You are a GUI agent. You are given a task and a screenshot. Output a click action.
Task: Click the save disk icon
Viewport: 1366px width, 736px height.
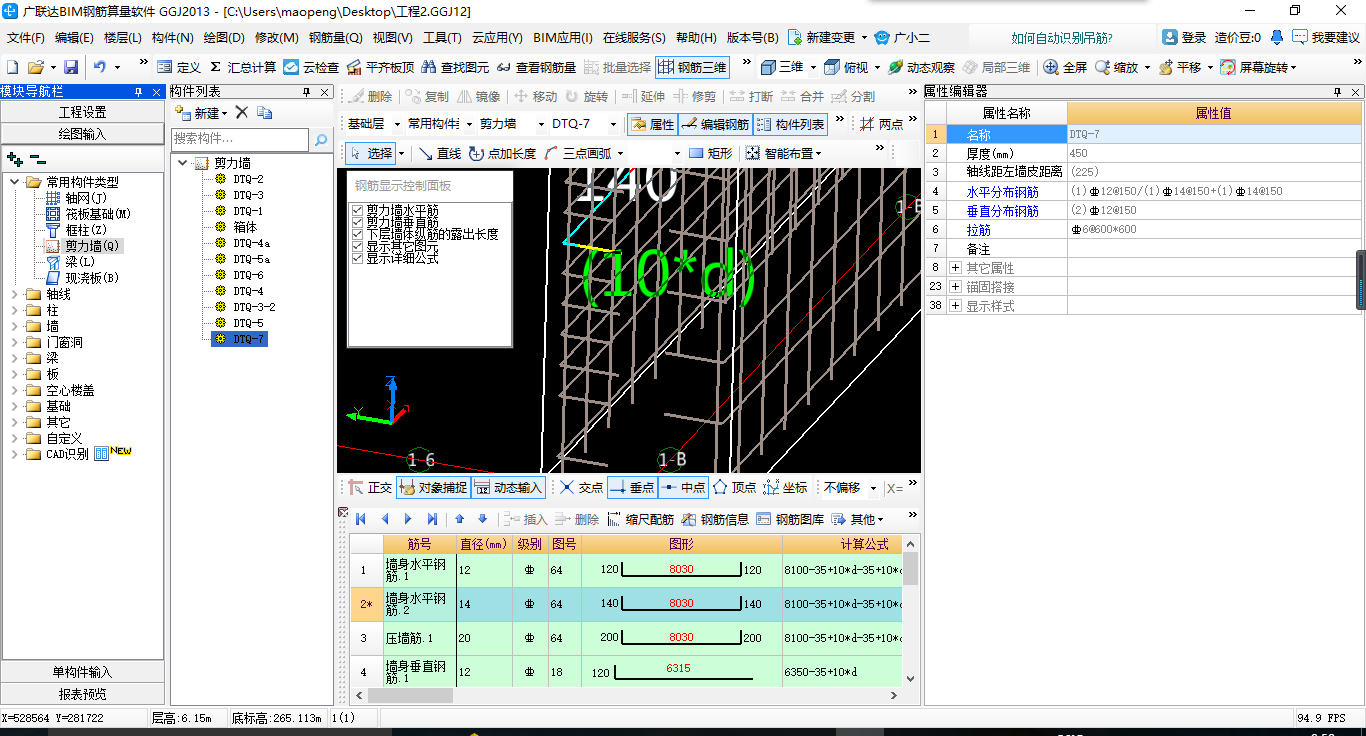coord(71,67)
